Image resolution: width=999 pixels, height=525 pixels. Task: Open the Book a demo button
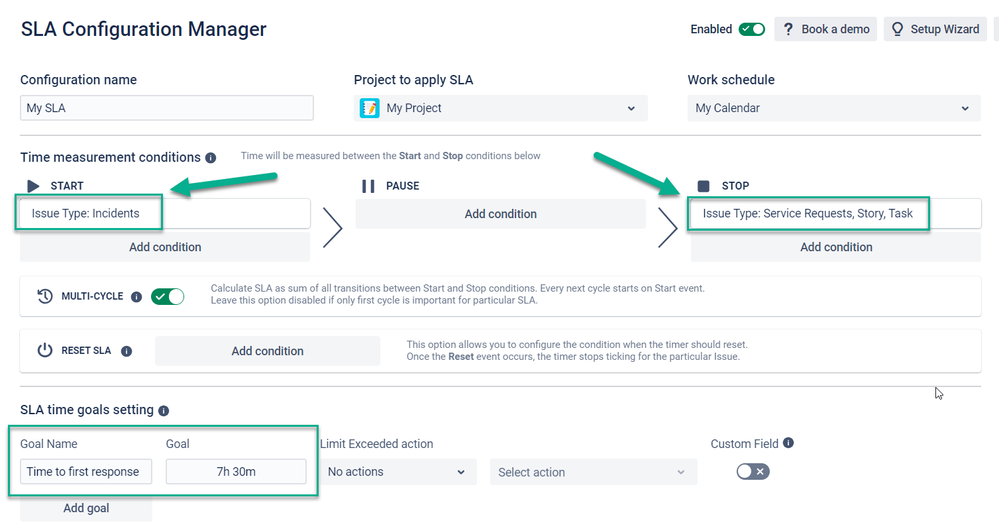pos(826,29)
